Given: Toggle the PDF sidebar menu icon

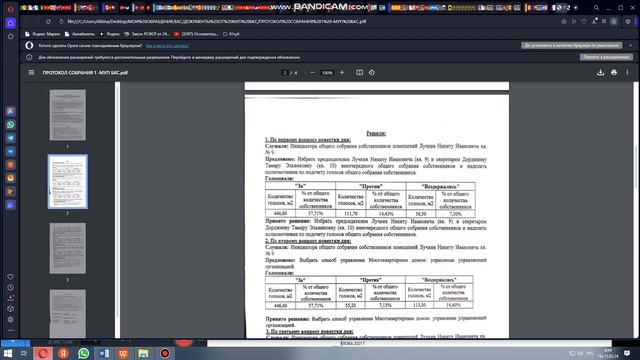Looking at the screenshot, I should click(x=31, y=73).
